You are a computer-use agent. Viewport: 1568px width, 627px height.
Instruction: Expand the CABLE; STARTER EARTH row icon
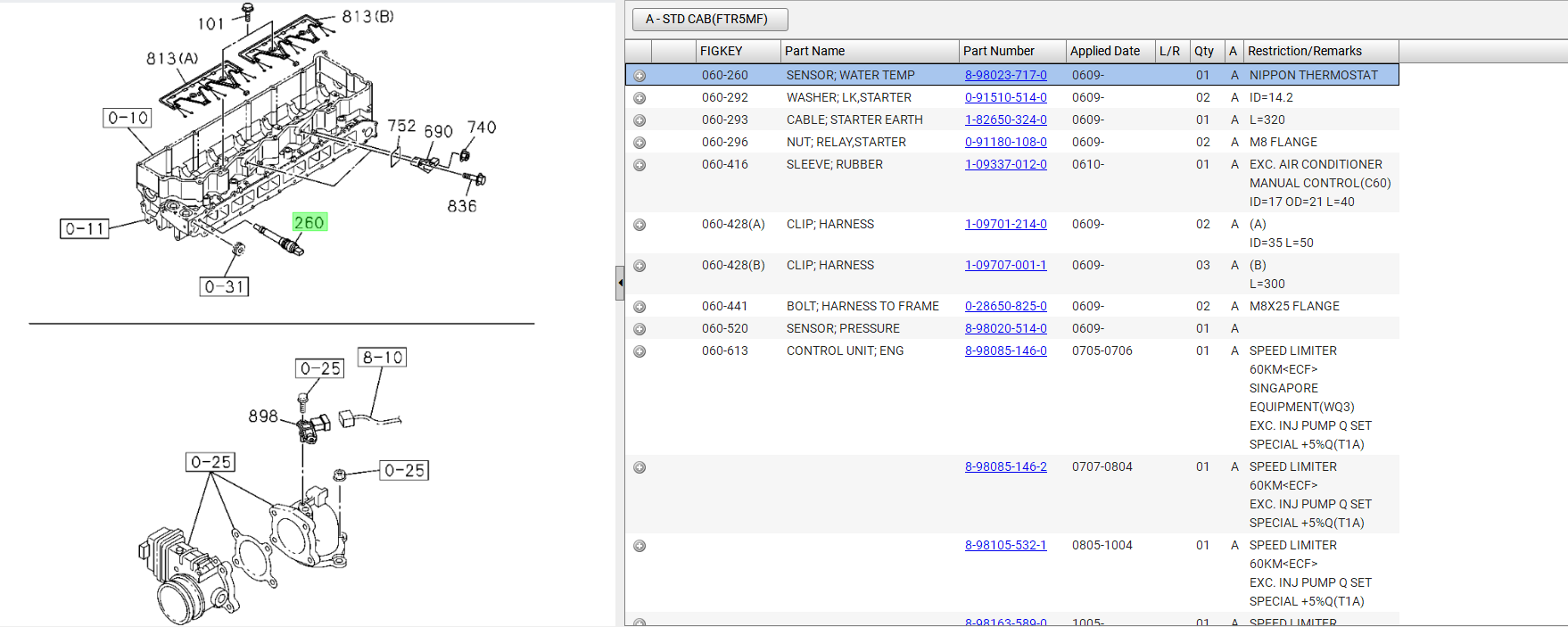[640, 120]
